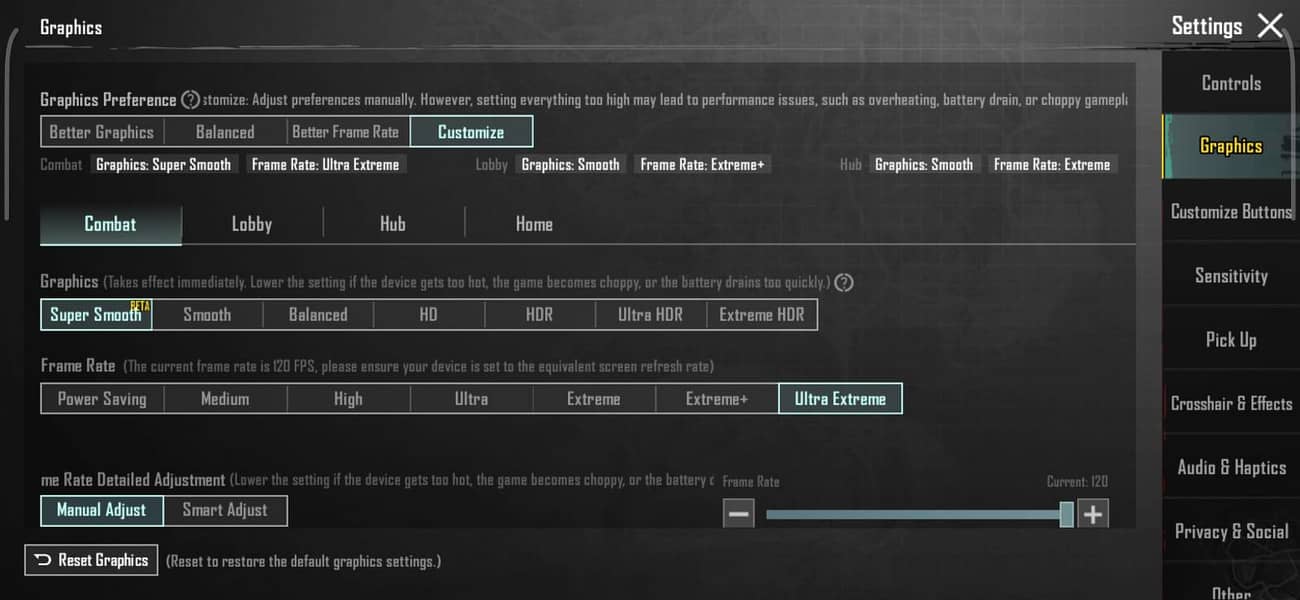
Task: Choose the Better Frame Rate preset
Action: click(x=345, y=132)
